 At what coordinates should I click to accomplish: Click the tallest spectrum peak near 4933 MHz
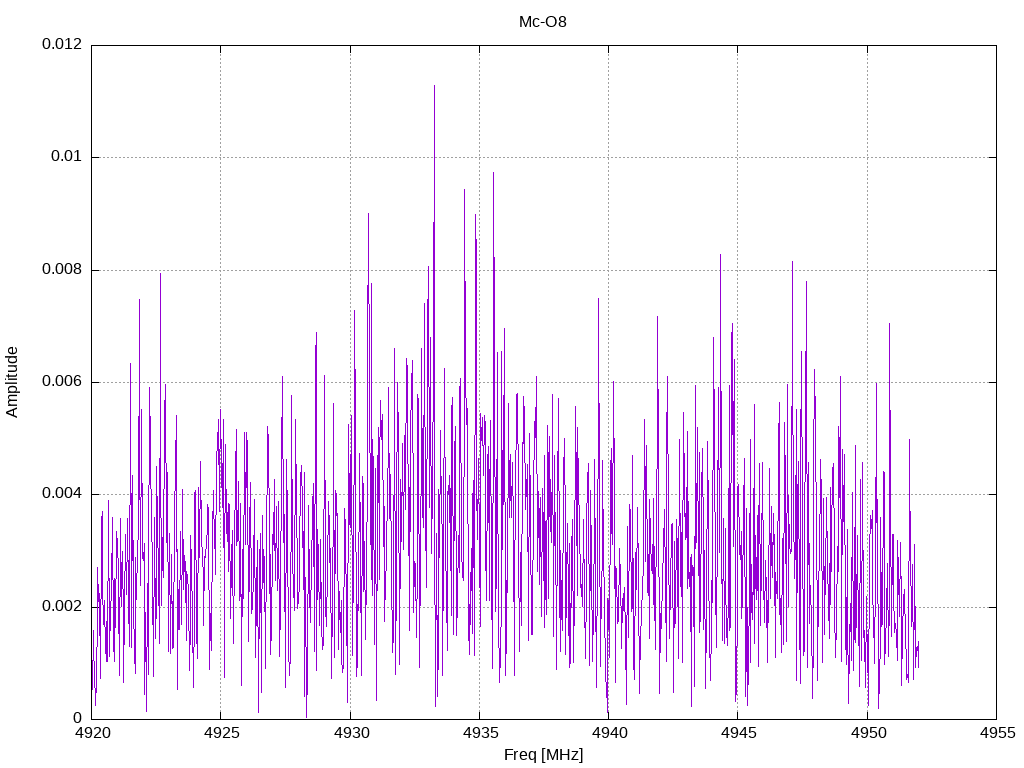coord(434,86)
